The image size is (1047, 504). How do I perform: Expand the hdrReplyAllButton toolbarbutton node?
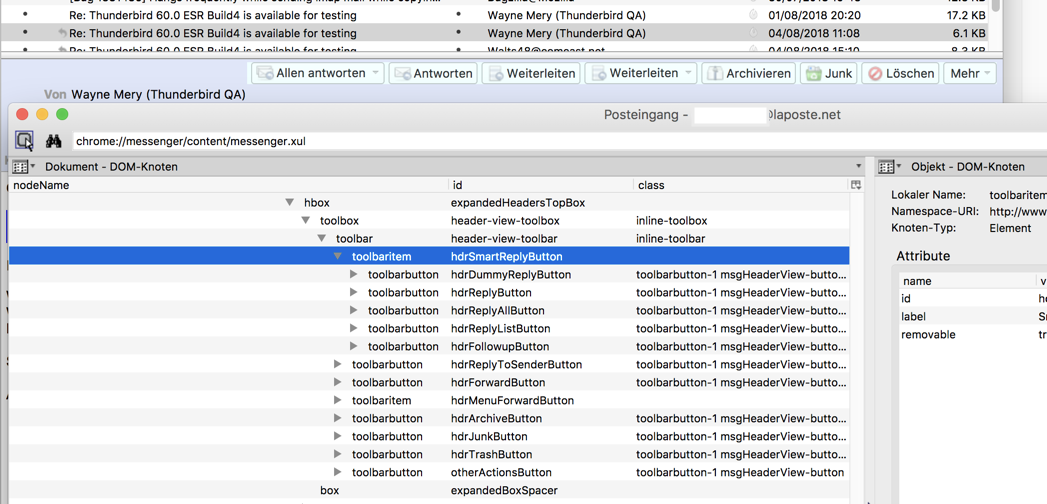coord(354,311)
